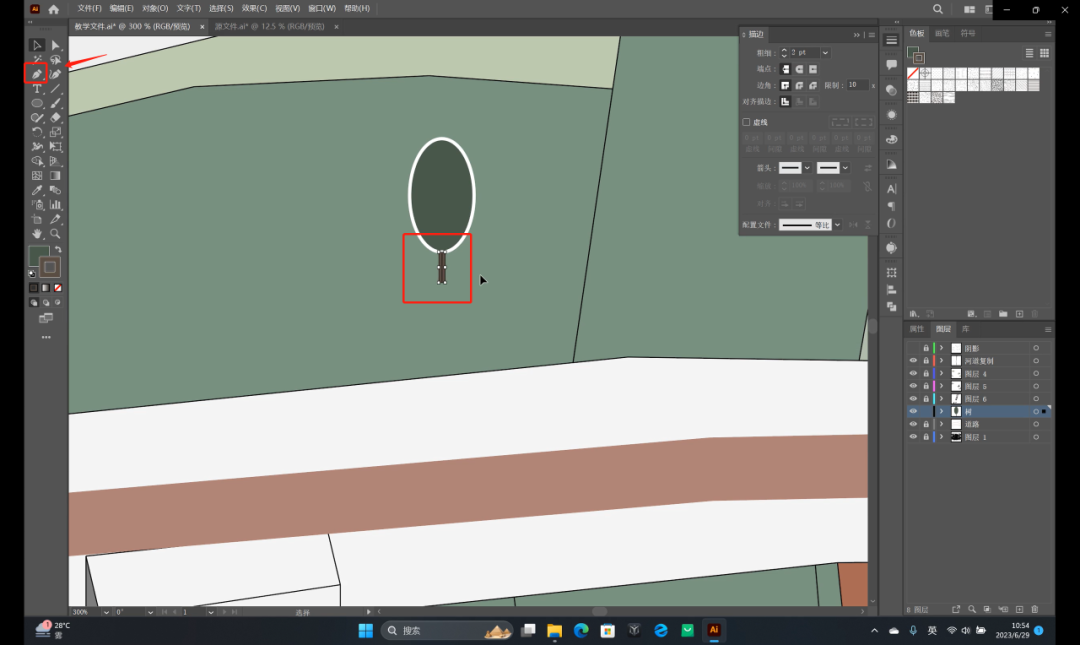Set None for fill or stroke

(x=58, y=288)
